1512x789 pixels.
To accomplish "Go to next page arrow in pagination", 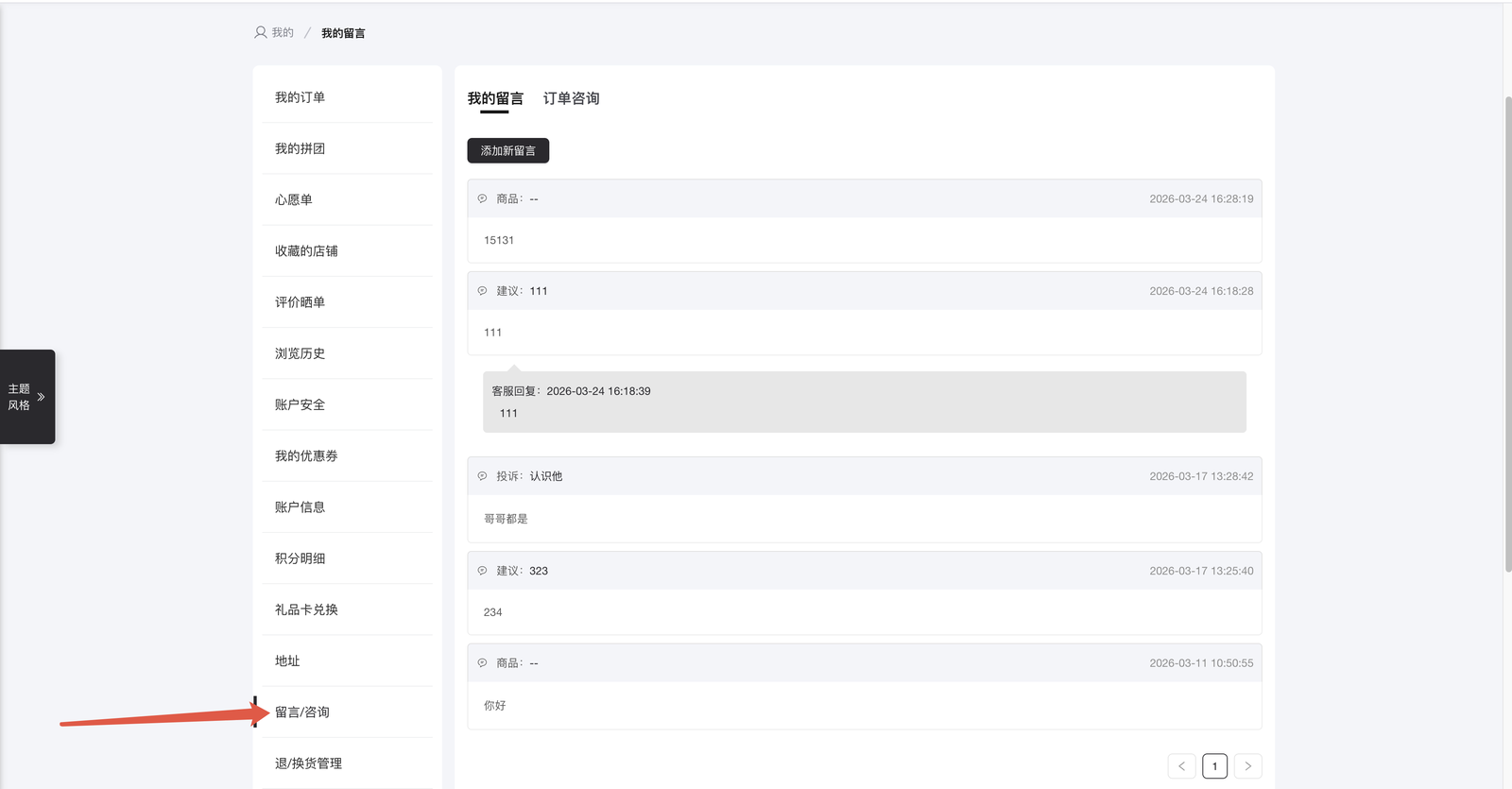I will [x=1247, y=766].
